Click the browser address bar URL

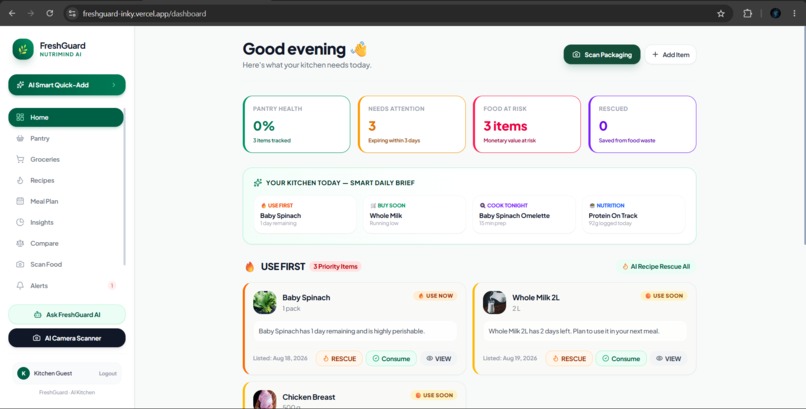pyautogui.click(x=144, y=14)
